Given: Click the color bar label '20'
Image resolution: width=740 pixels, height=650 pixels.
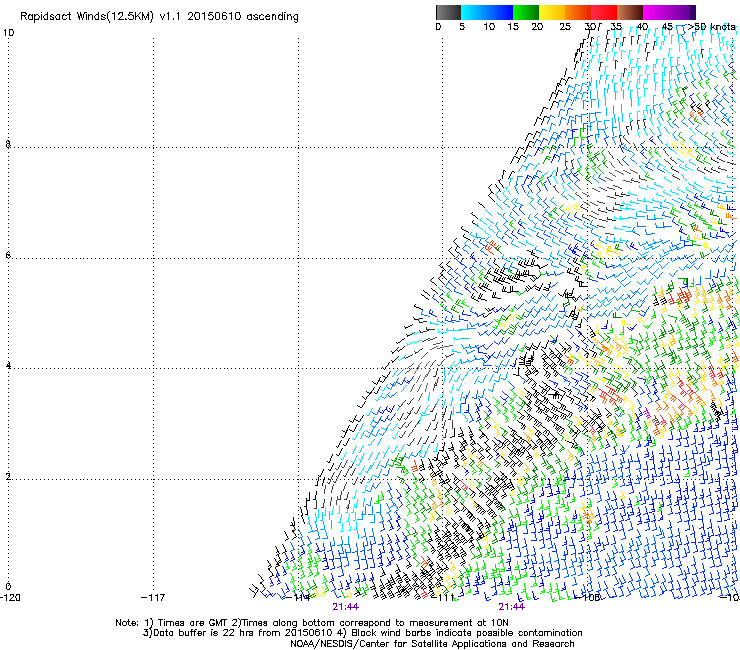Looking at the screenshot, I should click(x=537, y=27).
